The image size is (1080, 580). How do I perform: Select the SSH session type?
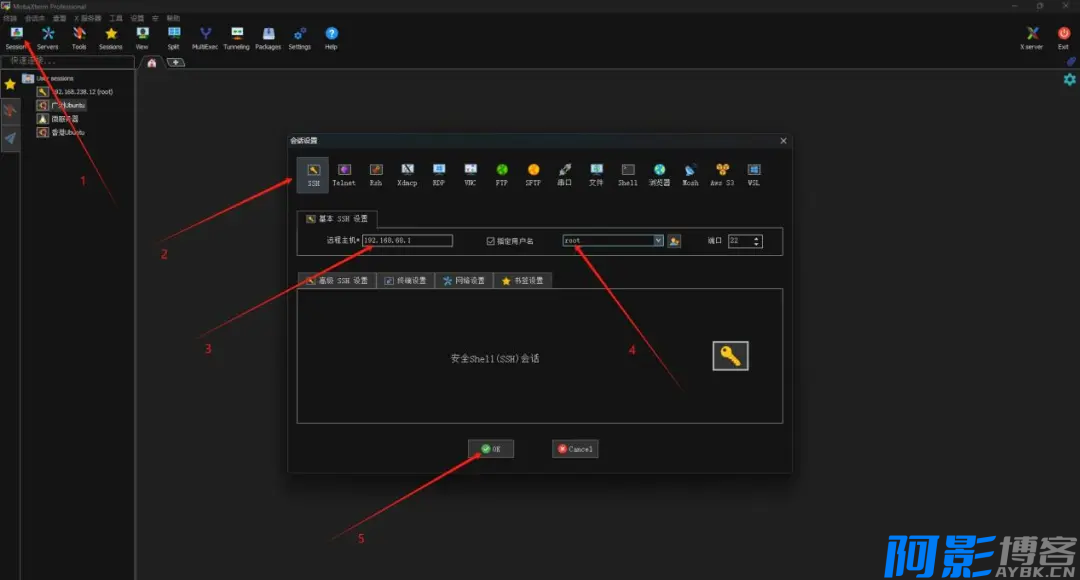pos(313,175)
